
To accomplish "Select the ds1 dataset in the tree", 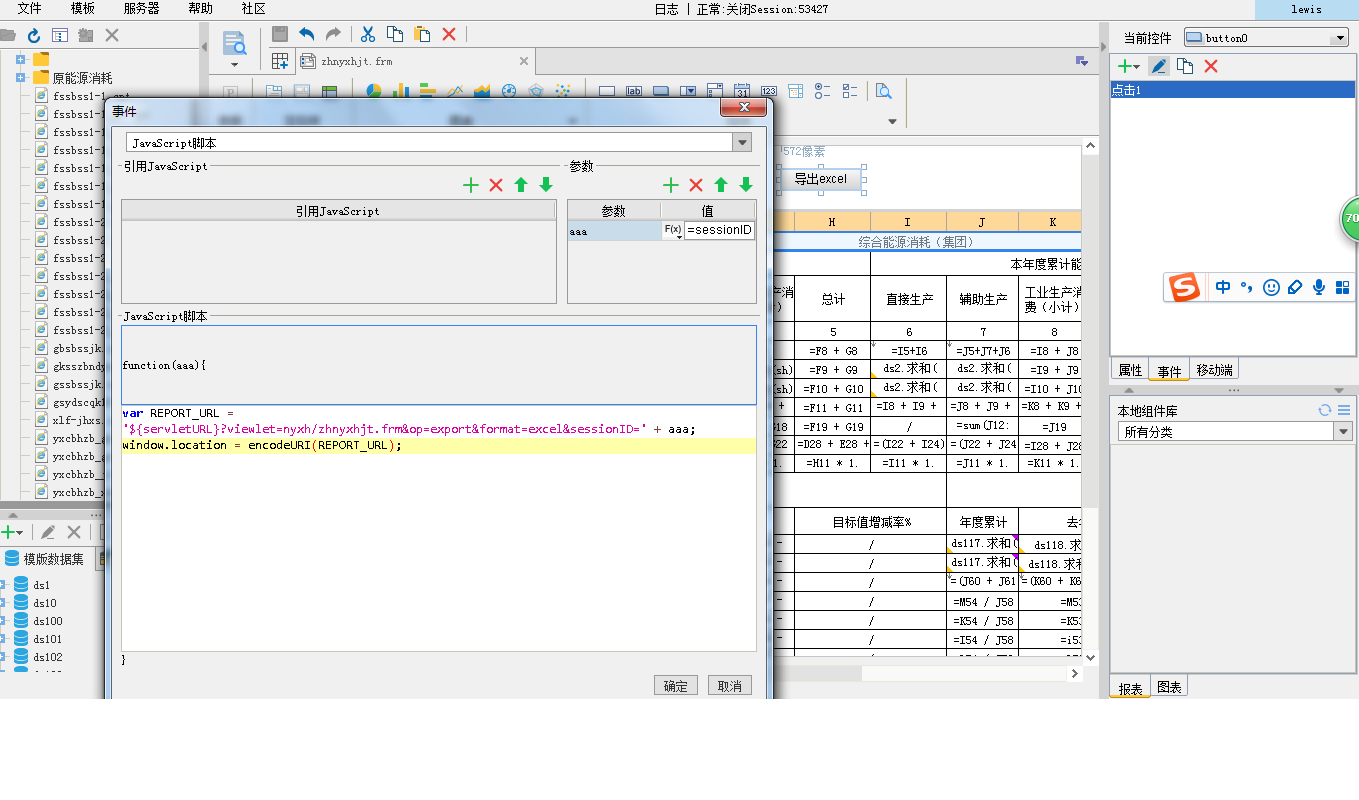I will (x=41, y=585).
